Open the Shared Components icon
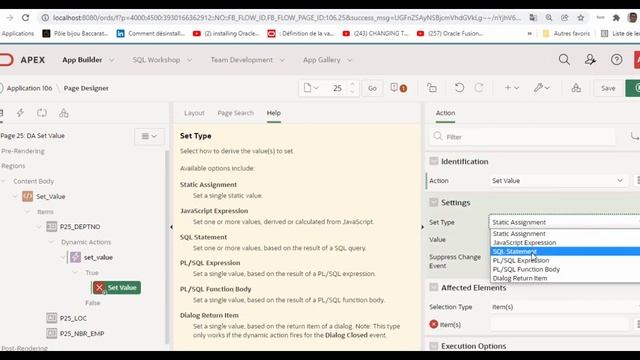 click(x=576, y=88)
